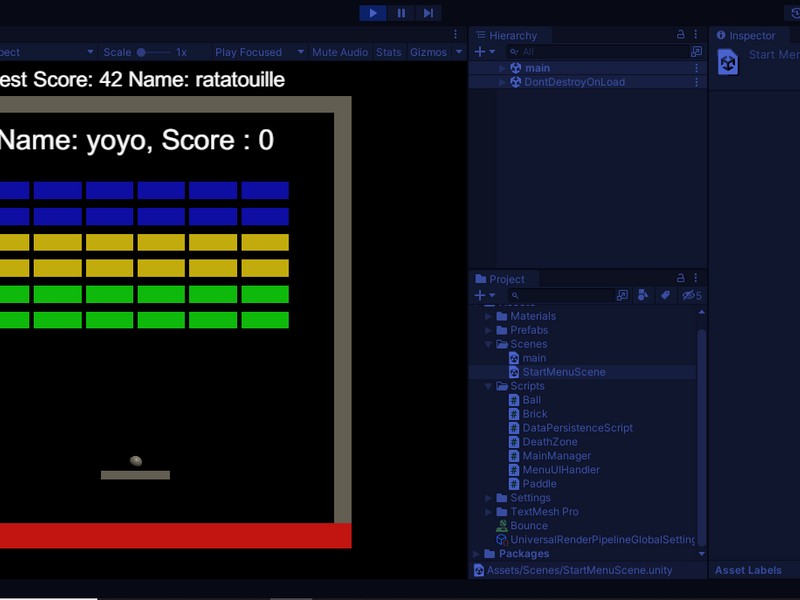Open the Hierarchy search scope icon
Viewport: 800px width, 600px height.
point(696,51)
